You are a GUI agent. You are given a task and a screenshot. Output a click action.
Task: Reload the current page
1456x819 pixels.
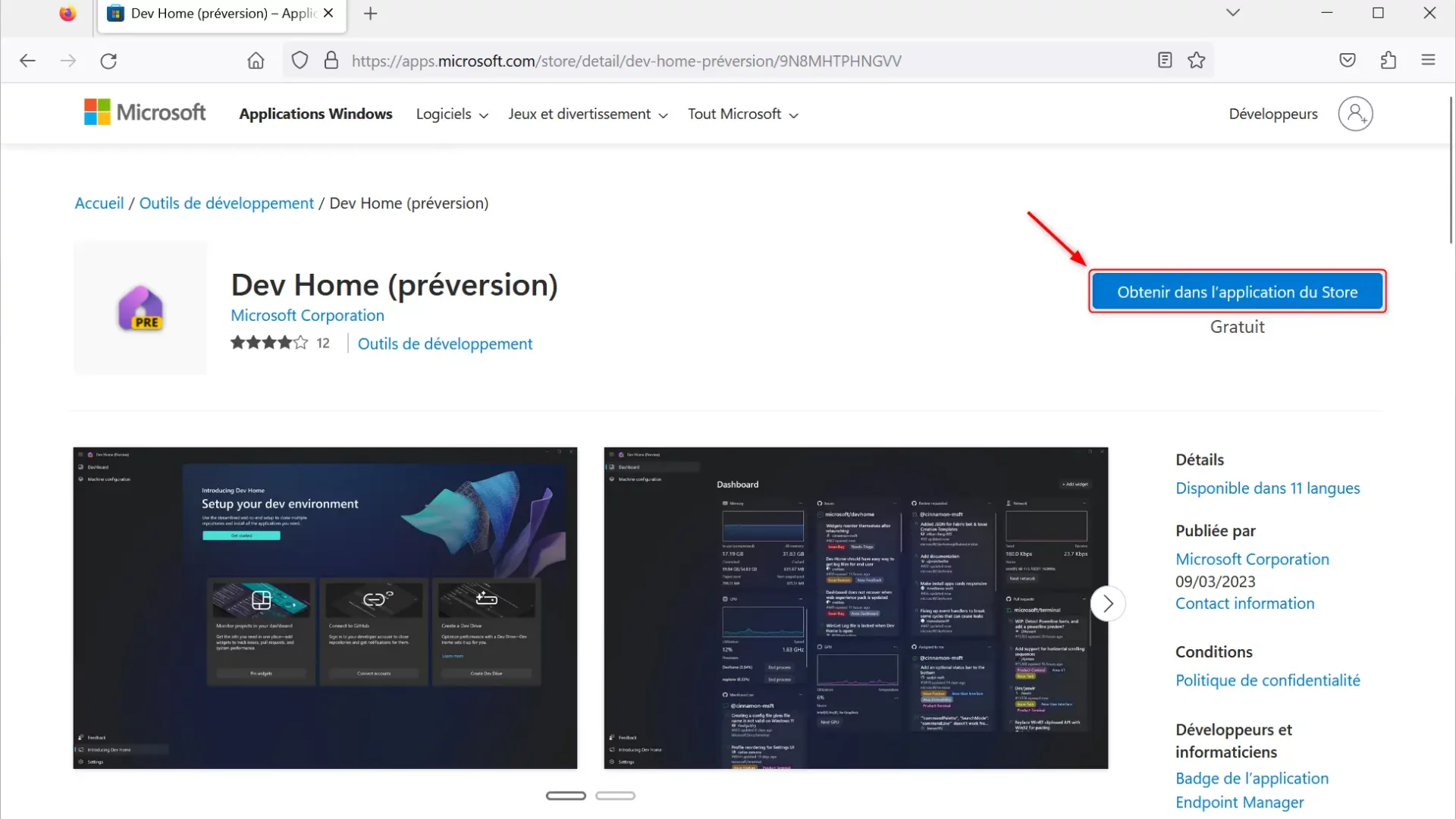pos(108,61)
